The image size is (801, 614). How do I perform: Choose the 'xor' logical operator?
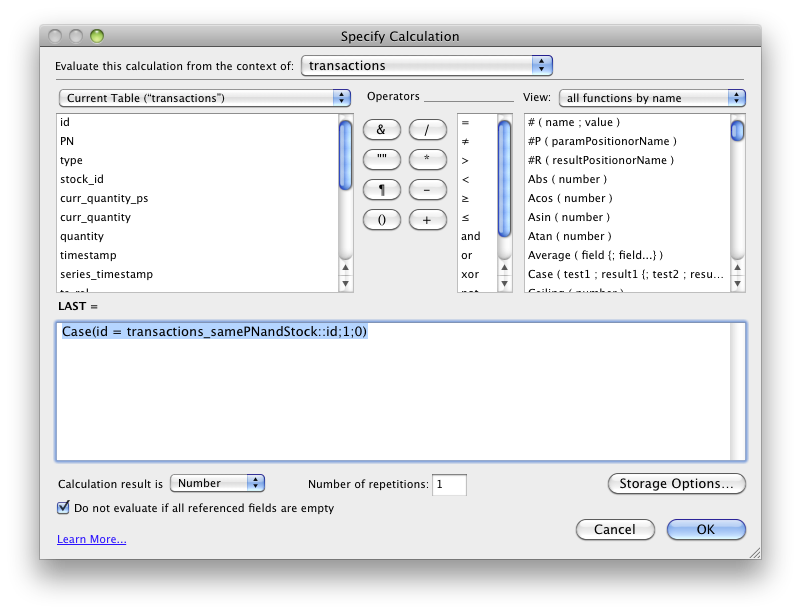pyautogui.click(x=477, y=274)
